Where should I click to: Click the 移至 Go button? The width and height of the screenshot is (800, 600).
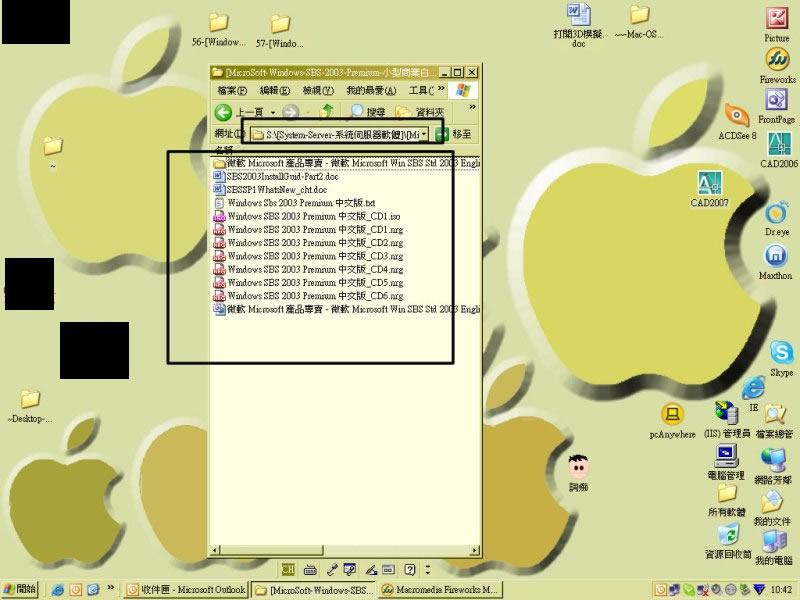[454, 134]
